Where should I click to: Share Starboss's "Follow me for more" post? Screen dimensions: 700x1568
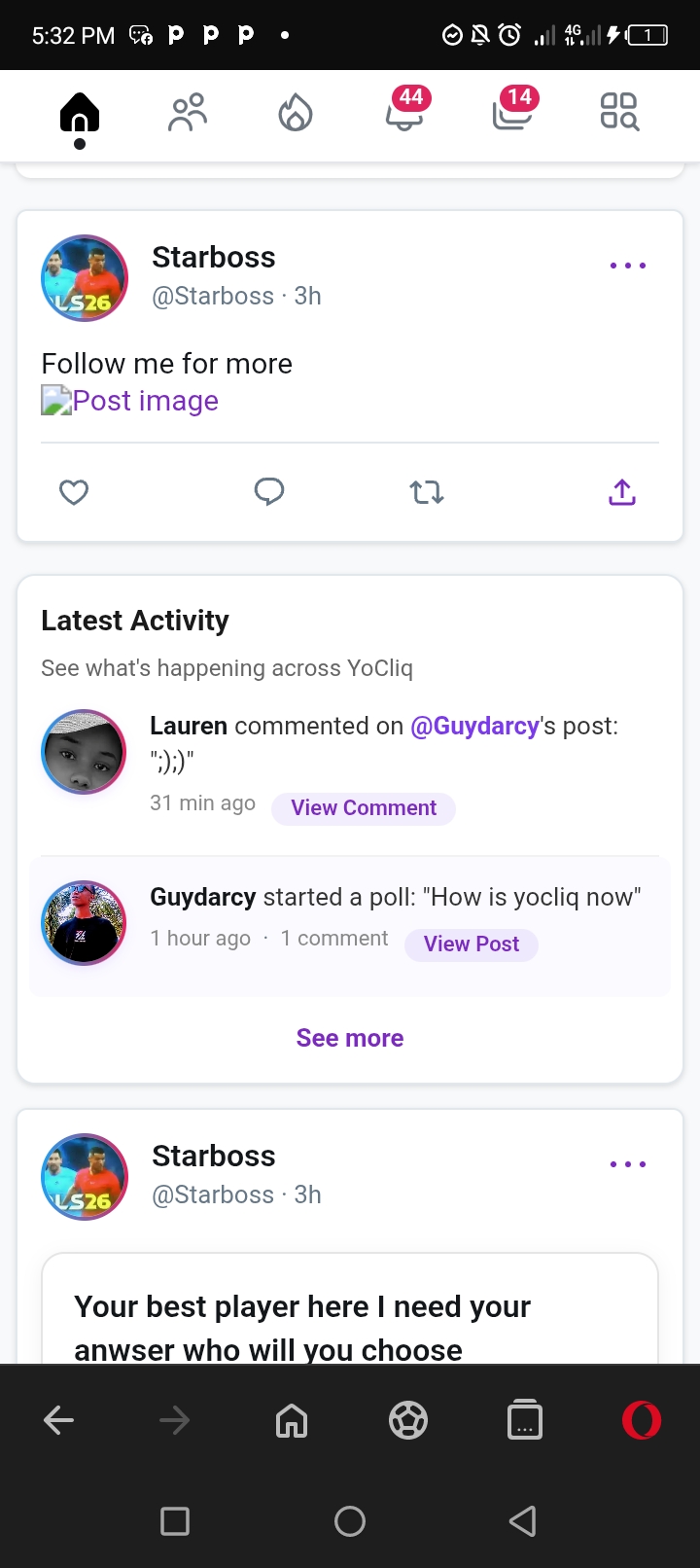coord(622,493)
